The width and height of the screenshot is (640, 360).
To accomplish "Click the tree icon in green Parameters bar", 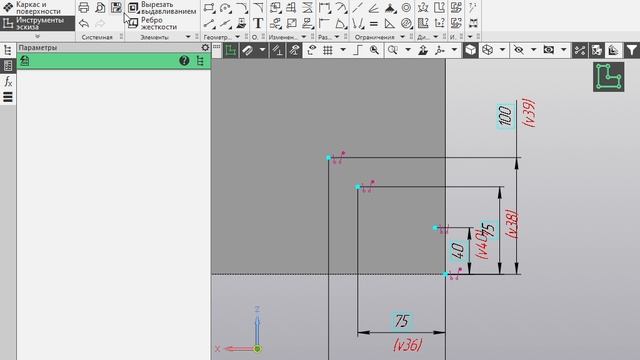I will (200, 61).
